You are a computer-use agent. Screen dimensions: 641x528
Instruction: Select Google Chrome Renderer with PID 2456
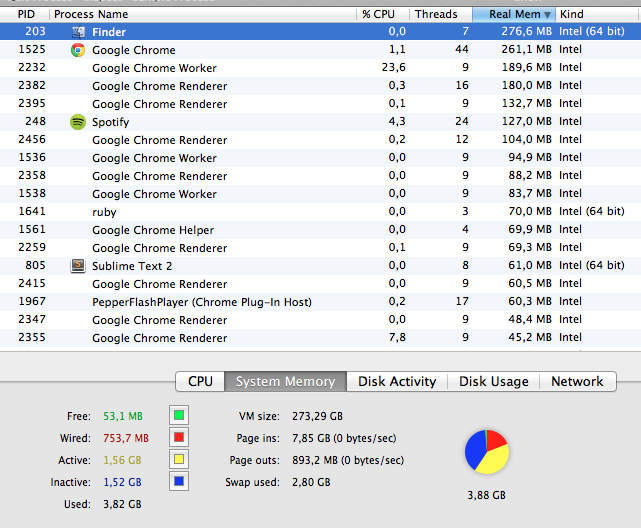320,140
